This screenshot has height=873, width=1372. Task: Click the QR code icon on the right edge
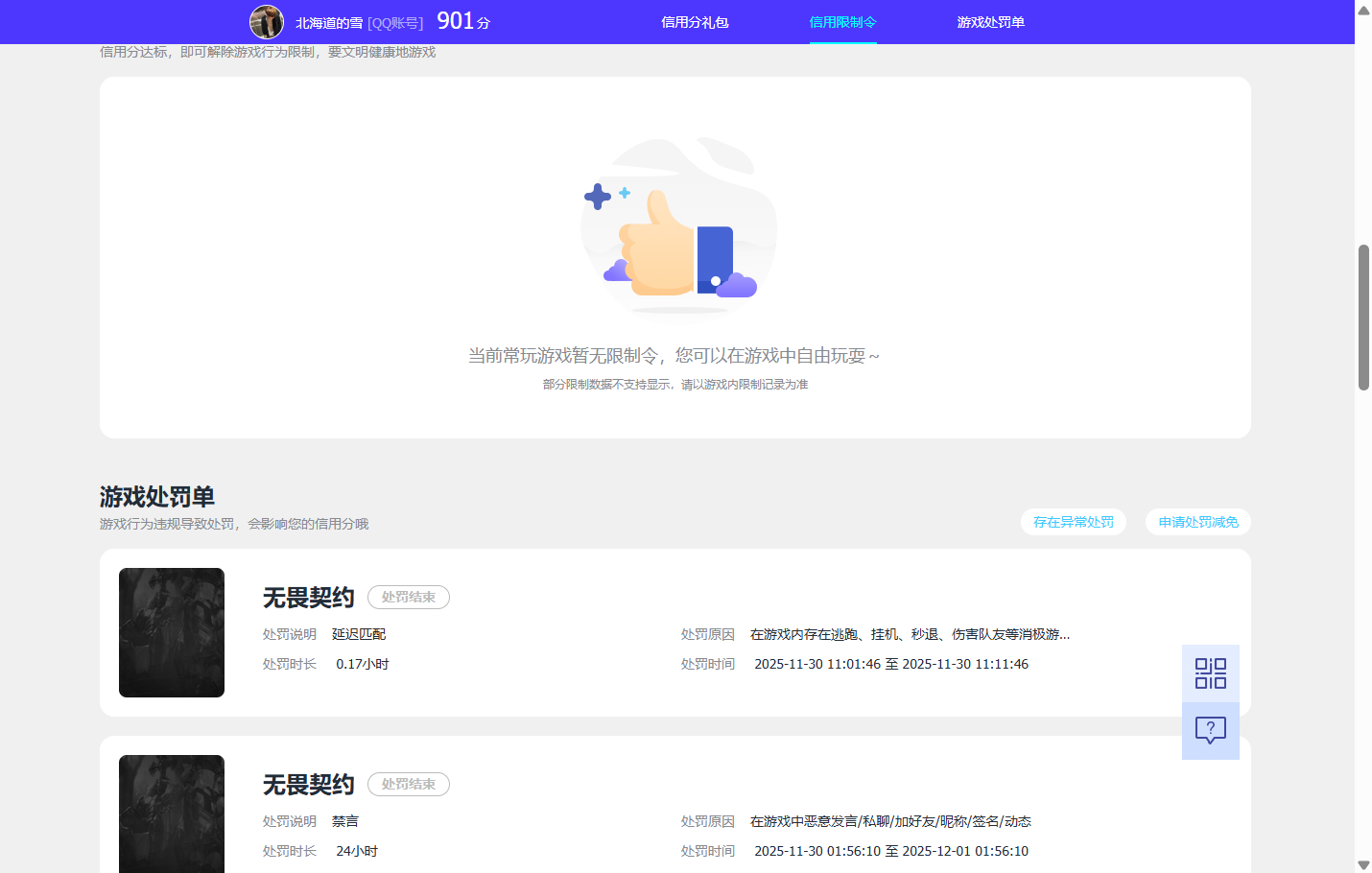pos(1210,672)
